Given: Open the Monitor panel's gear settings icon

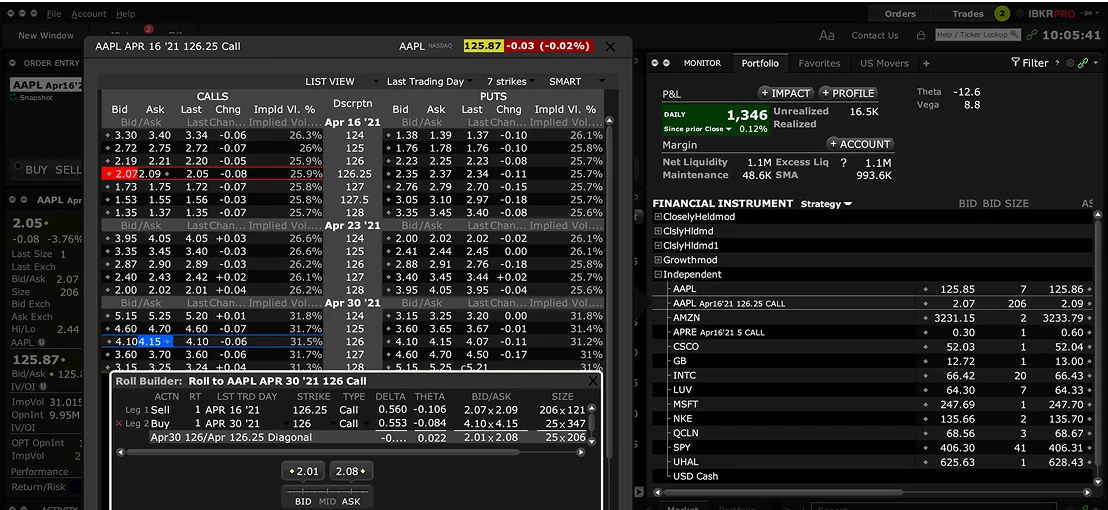Looking at the screenshot, I should 1070,63.
